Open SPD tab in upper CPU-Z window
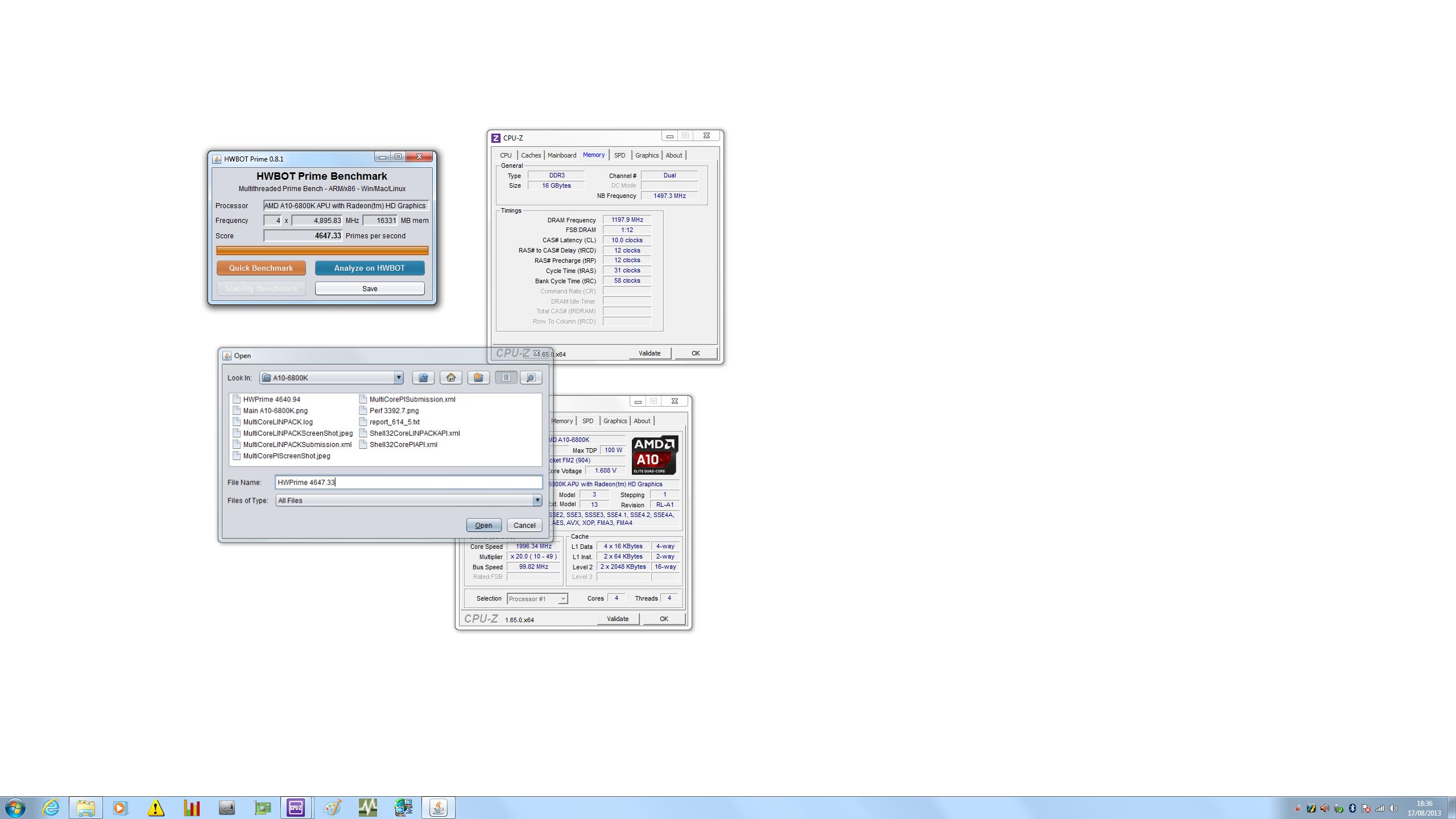This screenshot has width=1456, height=819. tap(619, 155)
